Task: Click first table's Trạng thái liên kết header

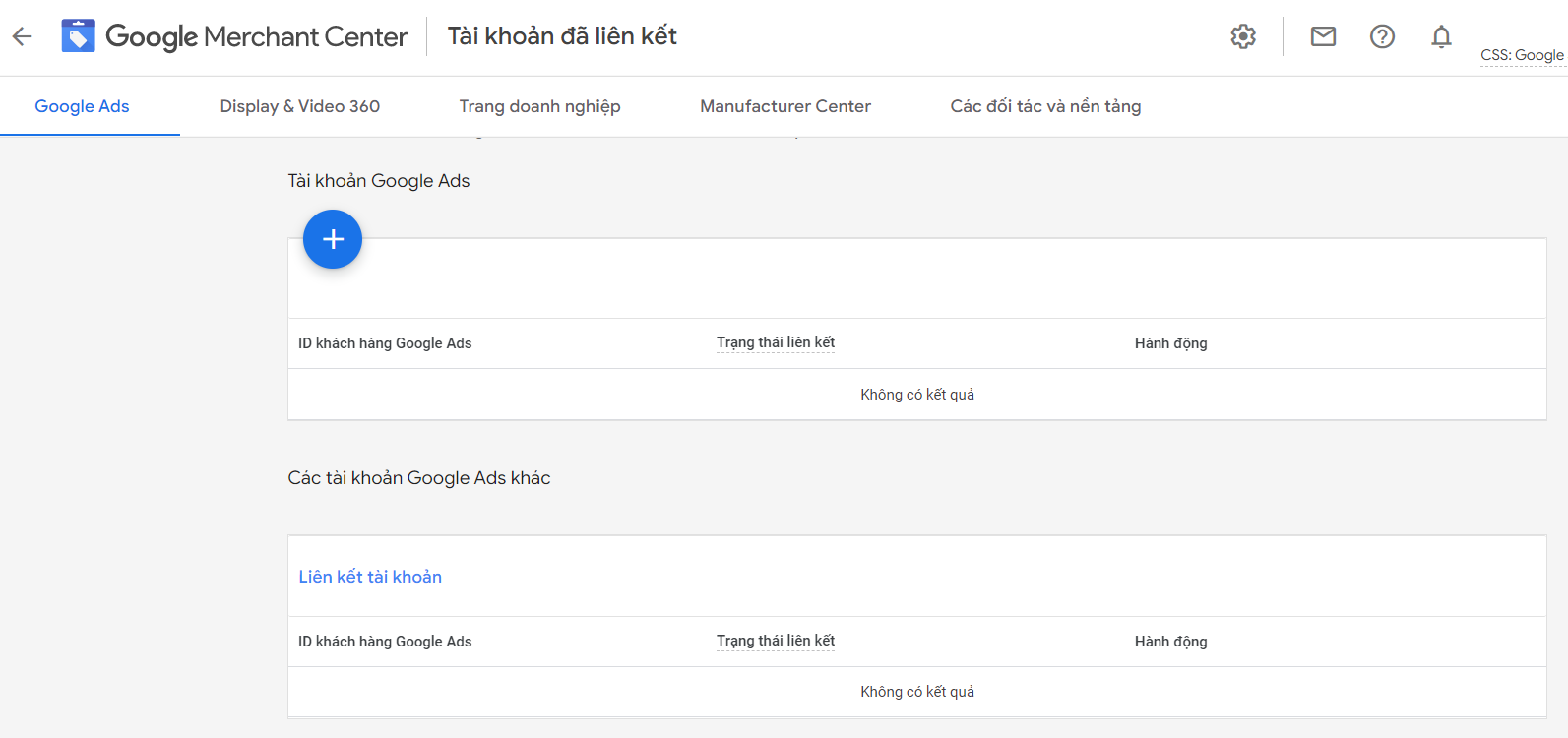Action: (776, 342)
